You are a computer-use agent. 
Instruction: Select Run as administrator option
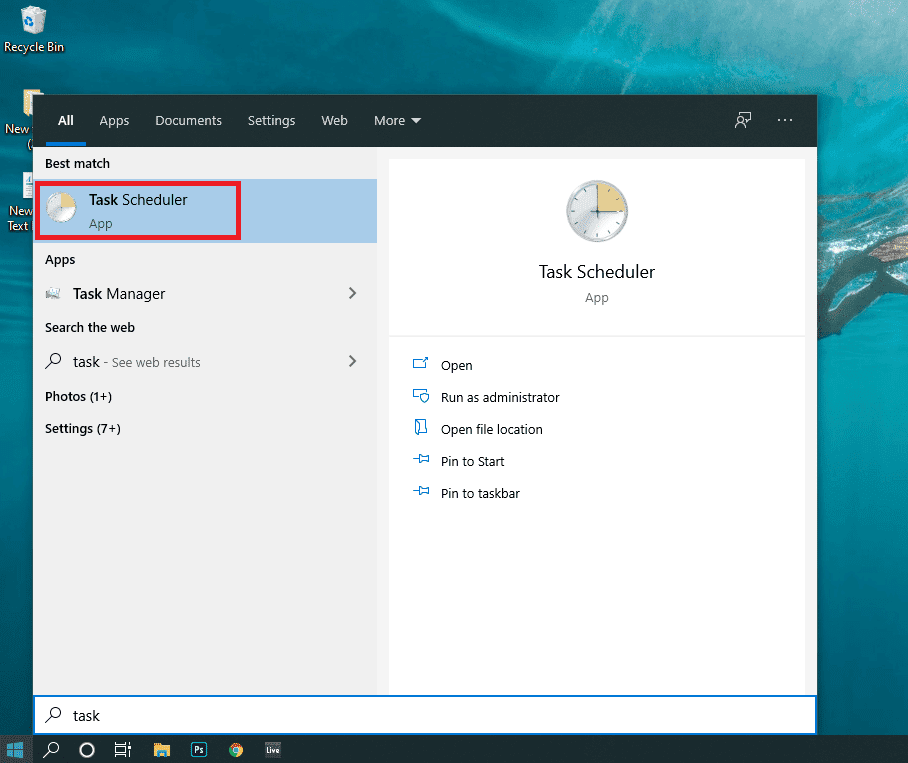[x=500, y=397]
